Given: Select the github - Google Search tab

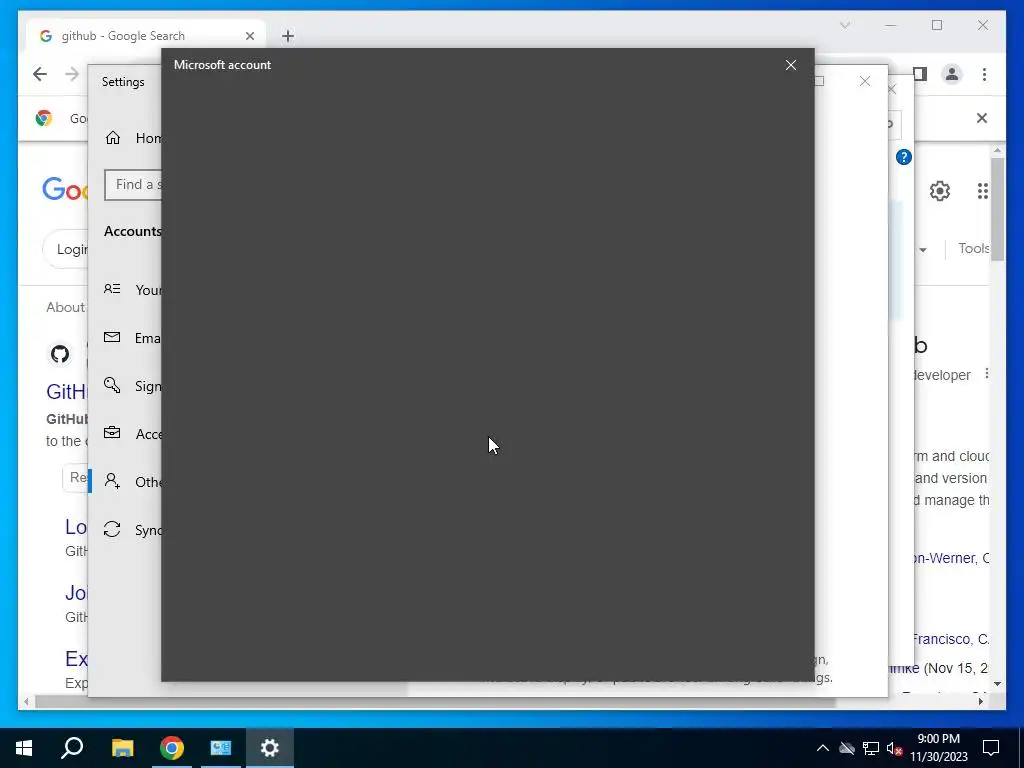Looking at the screenshot, I should point(144,36).
